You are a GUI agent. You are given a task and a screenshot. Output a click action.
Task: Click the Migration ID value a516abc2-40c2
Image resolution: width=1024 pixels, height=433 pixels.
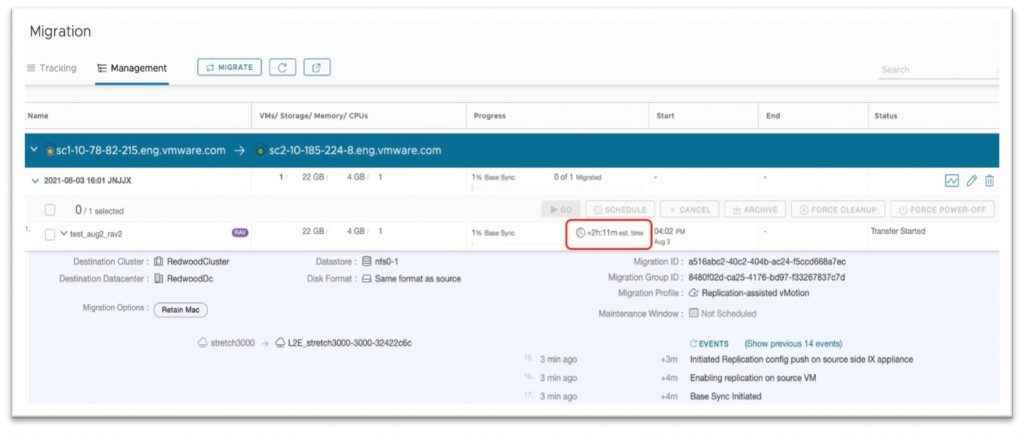point(767,262)
